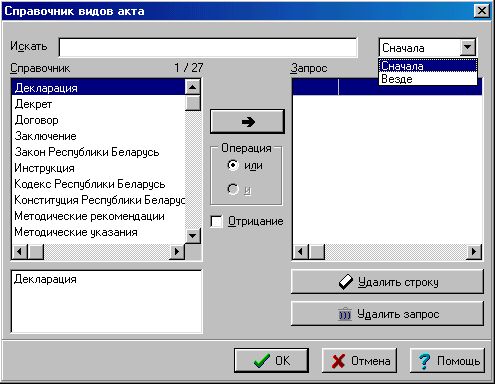This screenshot has height=384, width=495.
Task: Click the right-arrow add to query button
Action: (247, 122)
